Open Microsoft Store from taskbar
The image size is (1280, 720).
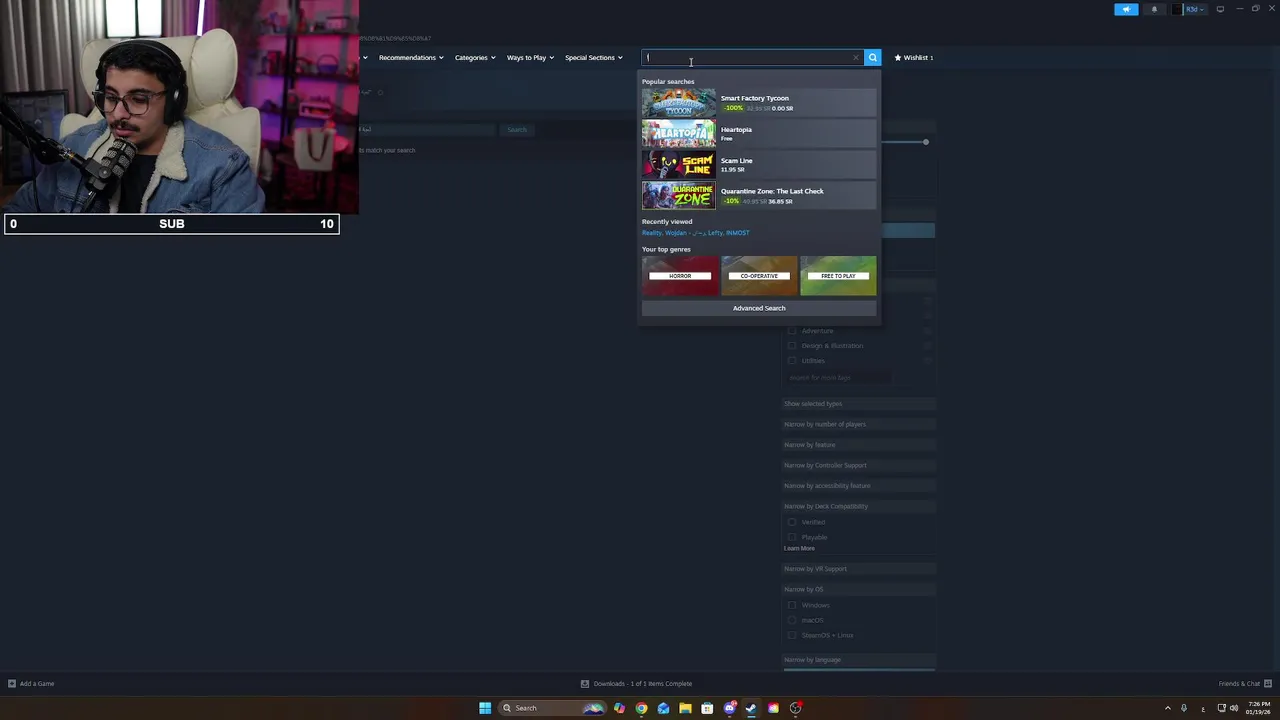[707, 708]
